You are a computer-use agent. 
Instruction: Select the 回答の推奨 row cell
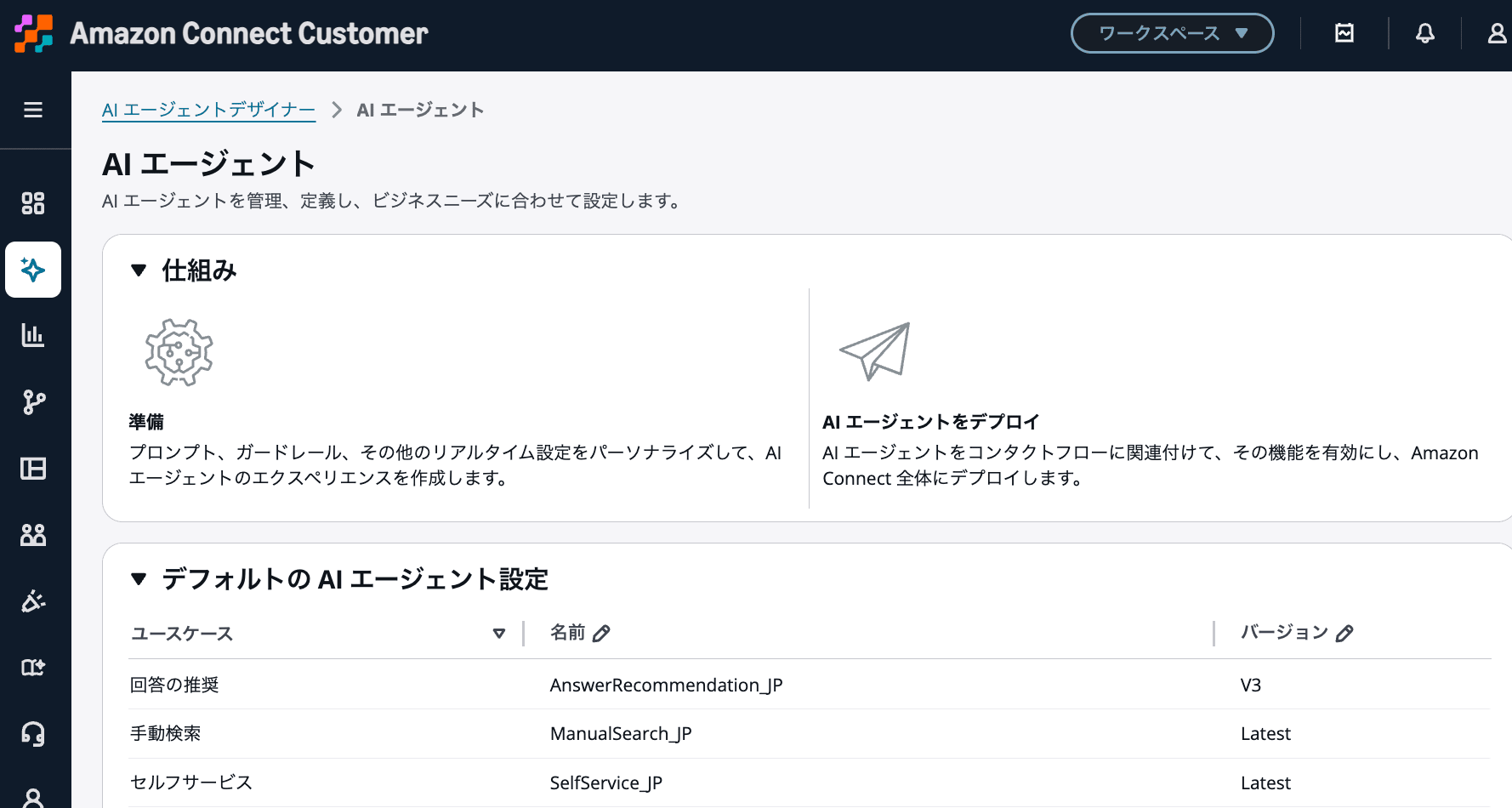coord(174,685)
